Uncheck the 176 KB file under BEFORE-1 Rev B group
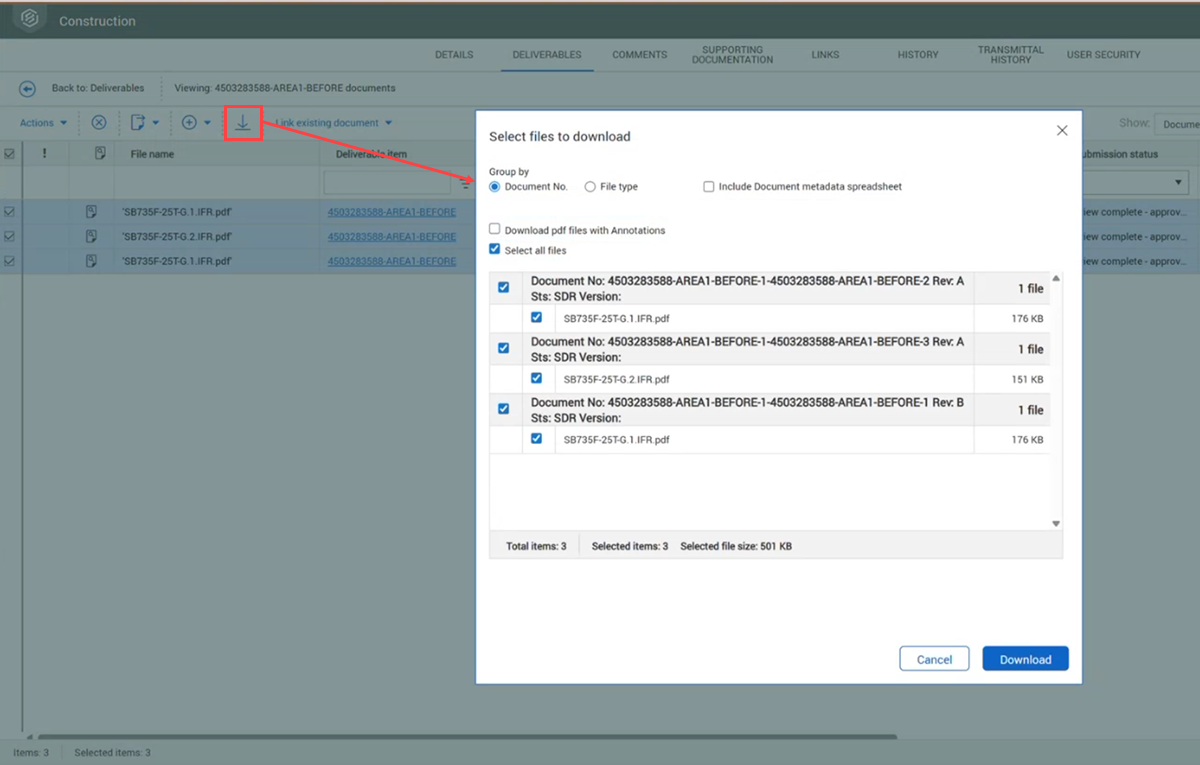This screenshot has width=1200, height=765. [x=537, y=438]
